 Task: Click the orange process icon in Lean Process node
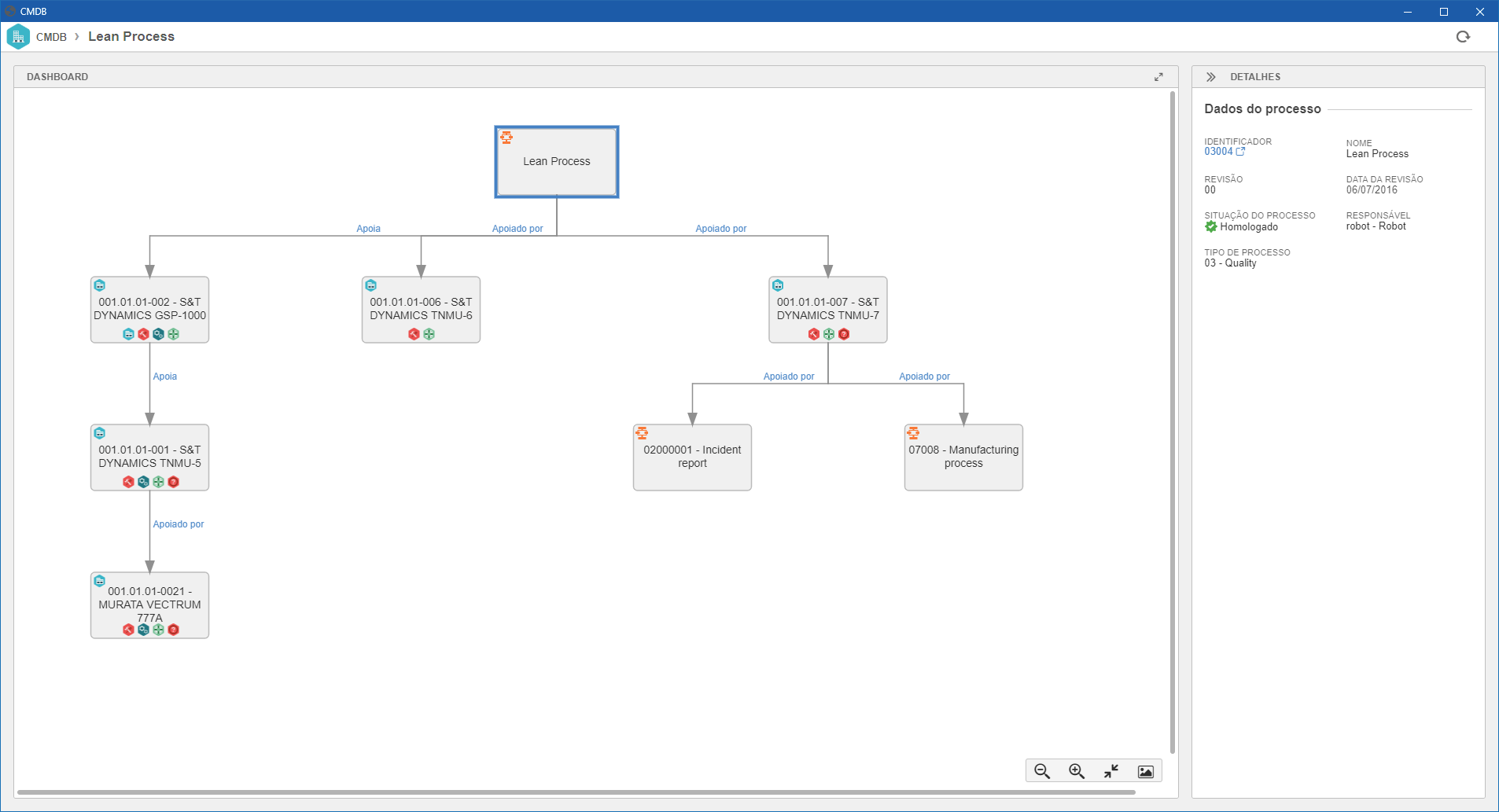coord(506,138)
